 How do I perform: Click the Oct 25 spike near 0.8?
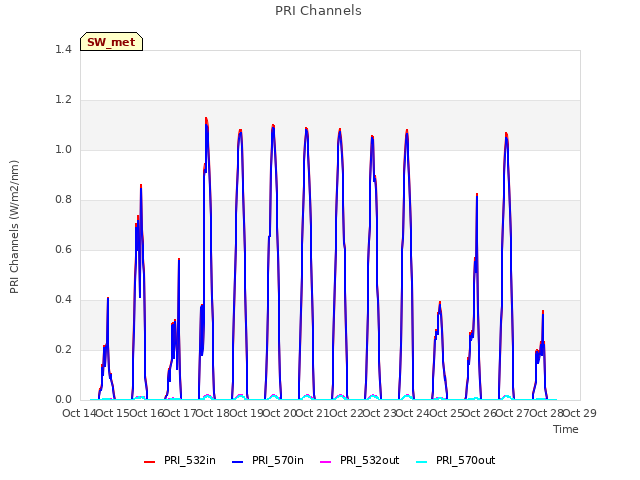point(477,195)
